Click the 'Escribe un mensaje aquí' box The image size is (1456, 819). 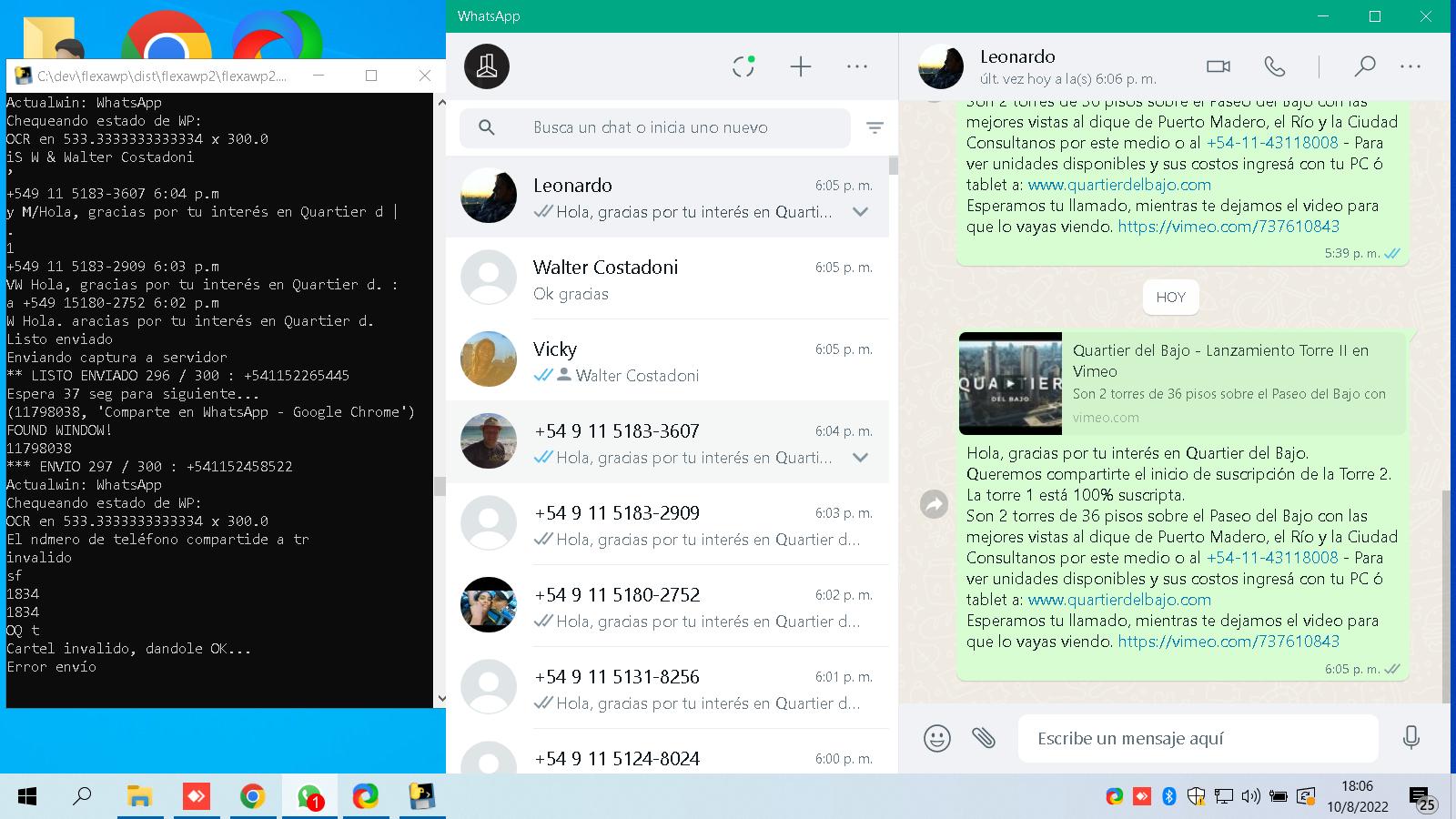pyautogui.click(x=1198, y=738)
